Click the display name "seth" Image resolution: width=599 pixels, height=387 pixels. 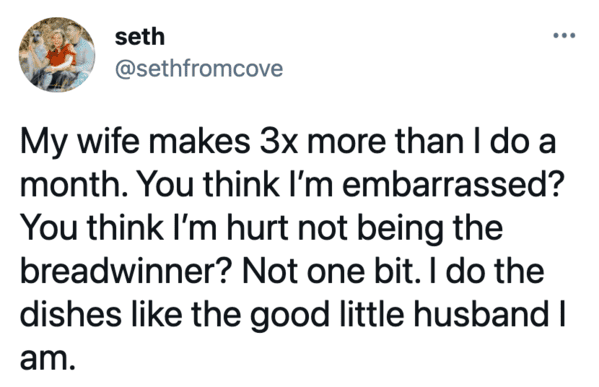pyautogui.click(x=140, y=37)
